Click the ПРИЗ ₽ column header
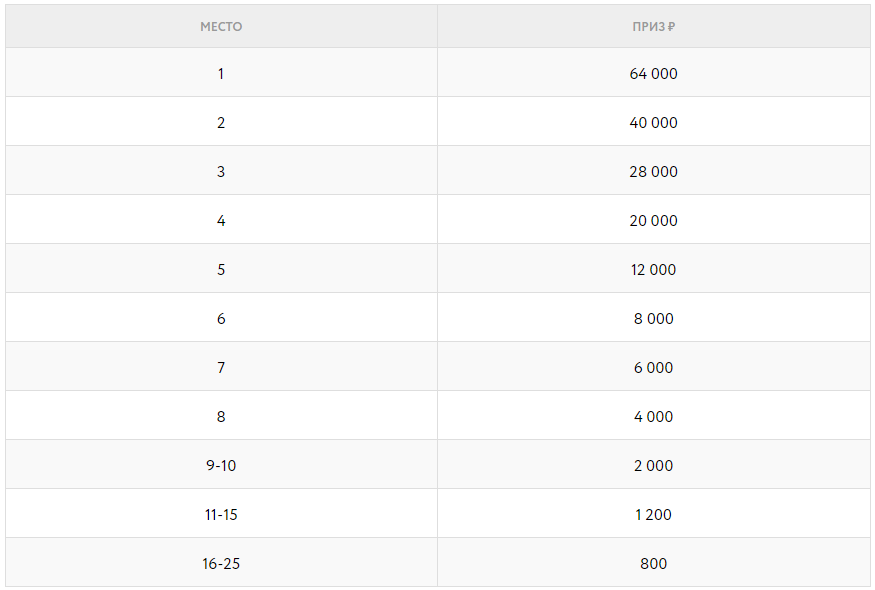This screenshot has height=590, width=875. point(653,27)
